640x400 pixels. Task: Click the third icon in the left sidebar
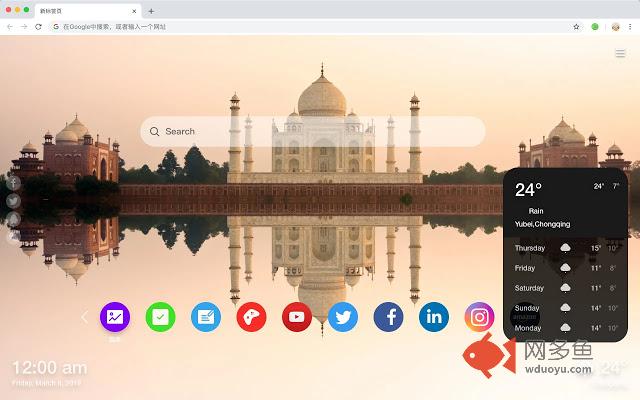[13, 219]
